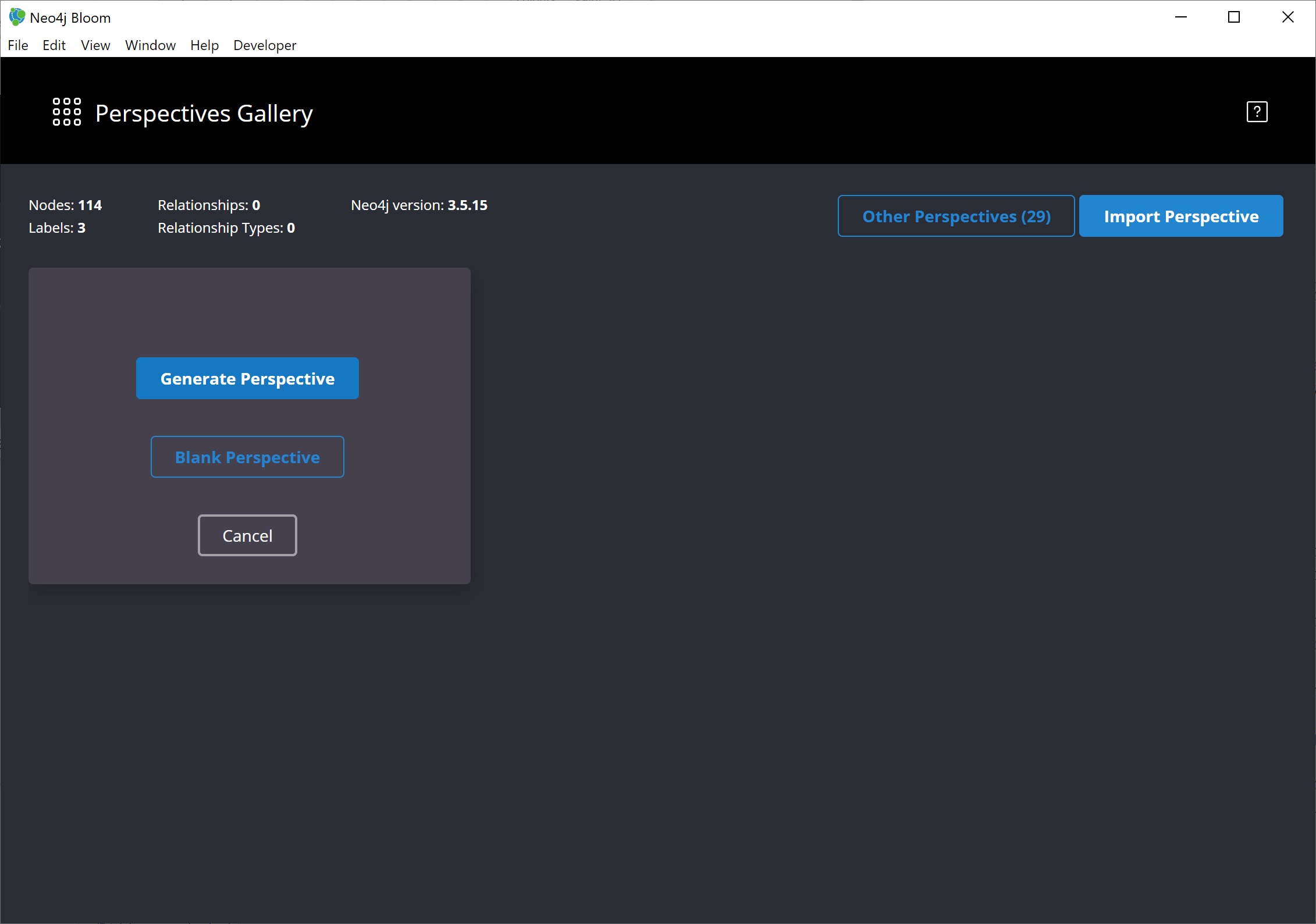The height and width of the screenshot is (924, 1316).
Task: Click the Neo4j Bloom app logo
Action: pos(17,17)
